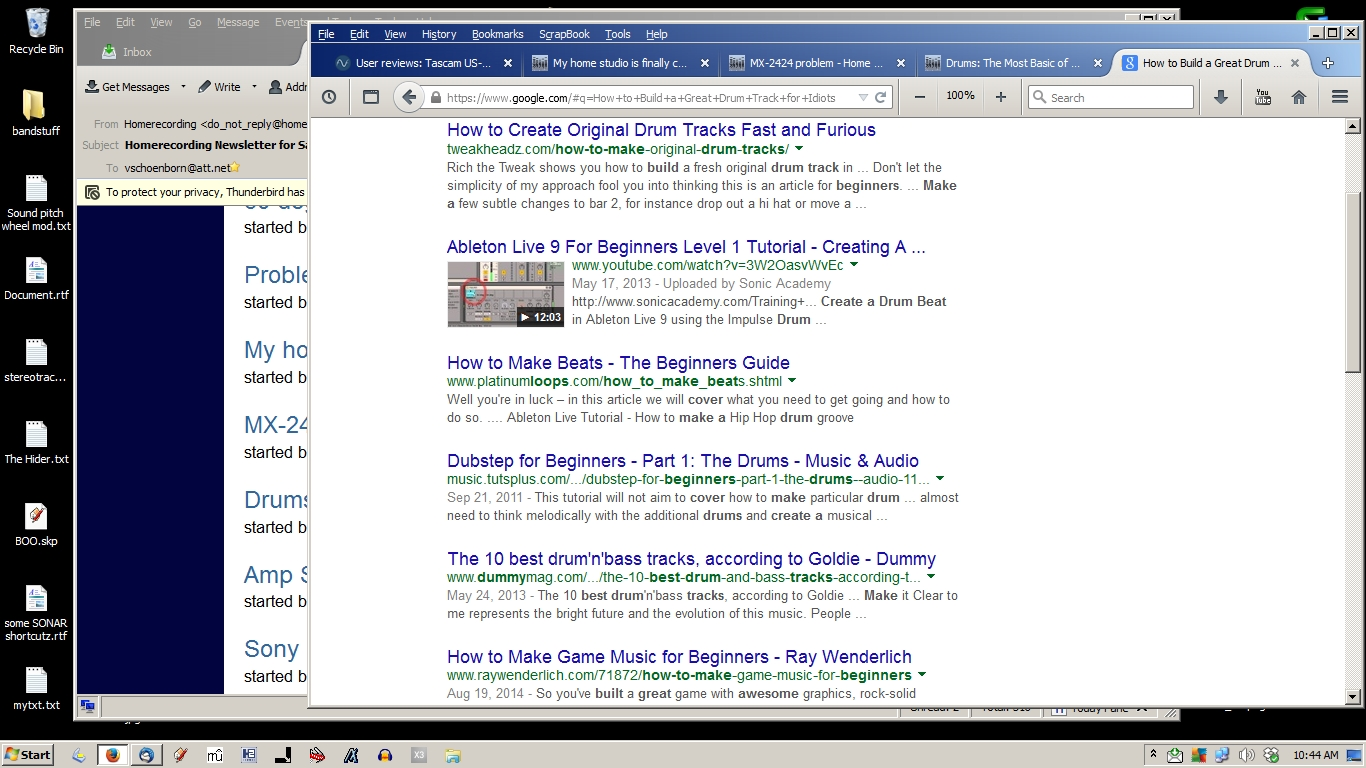Select the Document.rtf desktop file
This screenshot has height=768, width=1366.
36,279
